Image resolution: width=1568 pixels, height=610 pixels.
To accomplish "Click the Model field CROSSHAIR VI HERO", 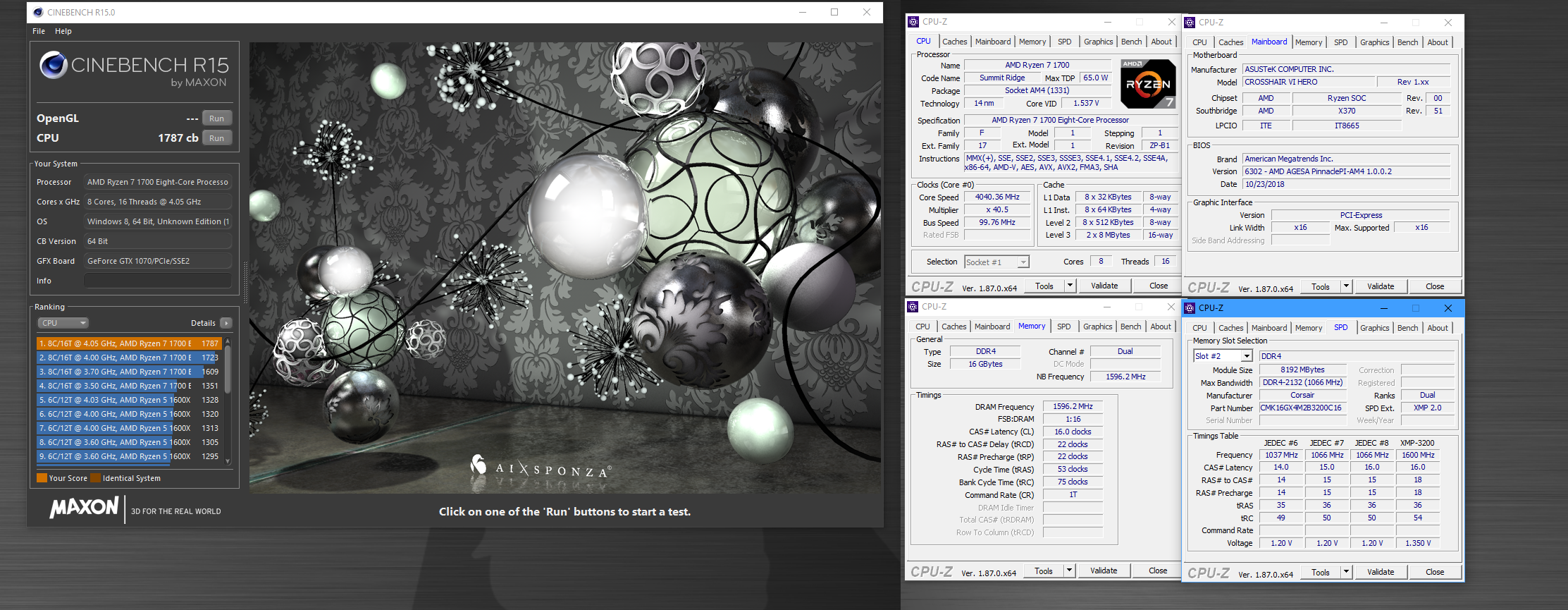I will point(1309,82).
